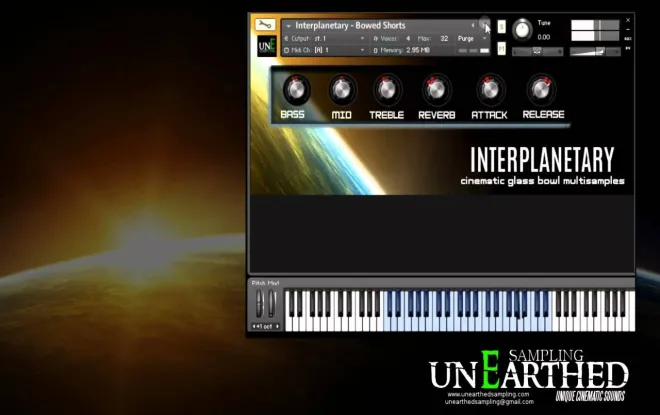Load the previous instrument with the left arrow
660x415 pixels.
[x=473, y=26]
